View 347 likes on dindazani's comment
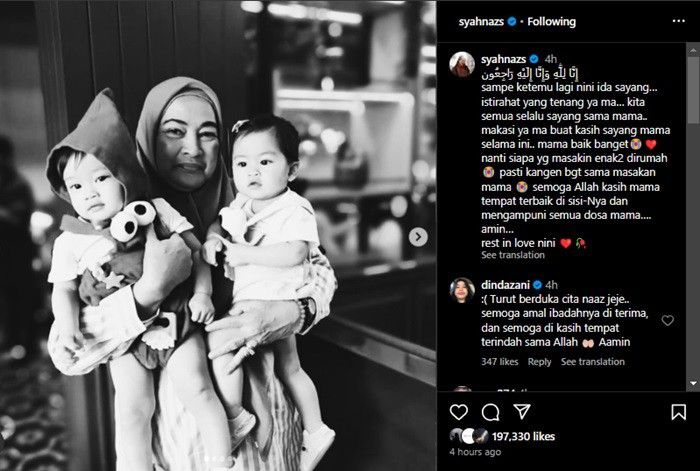 click(x=500, y=362)
